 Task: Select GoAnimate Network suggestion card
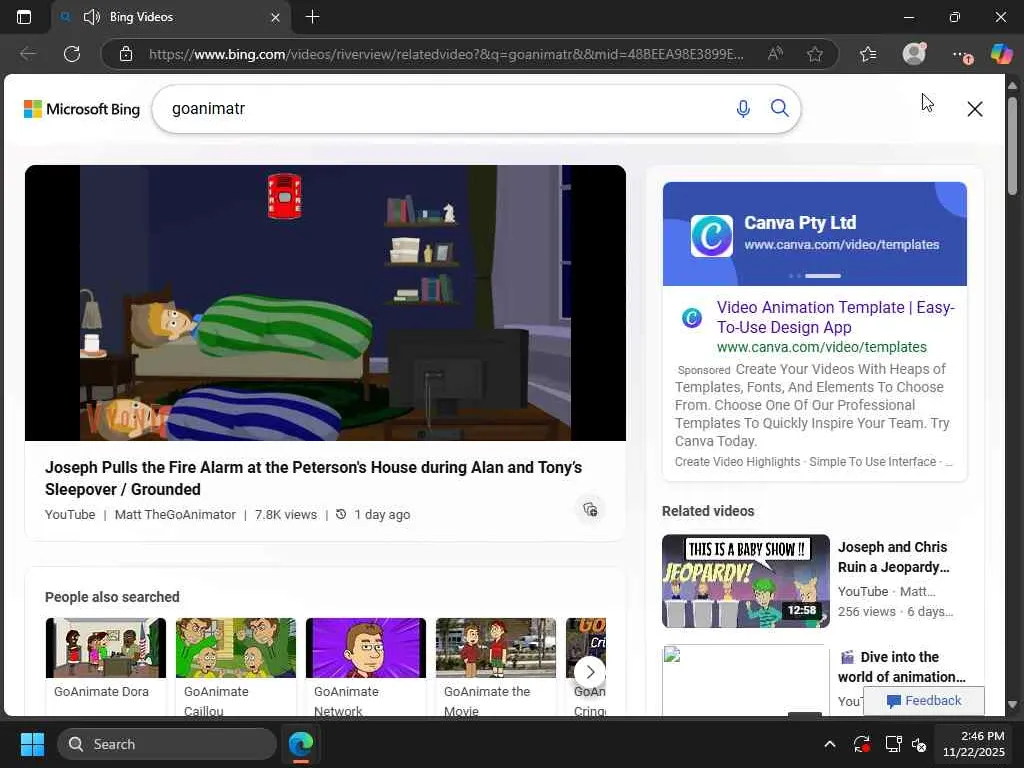(366, 666)
